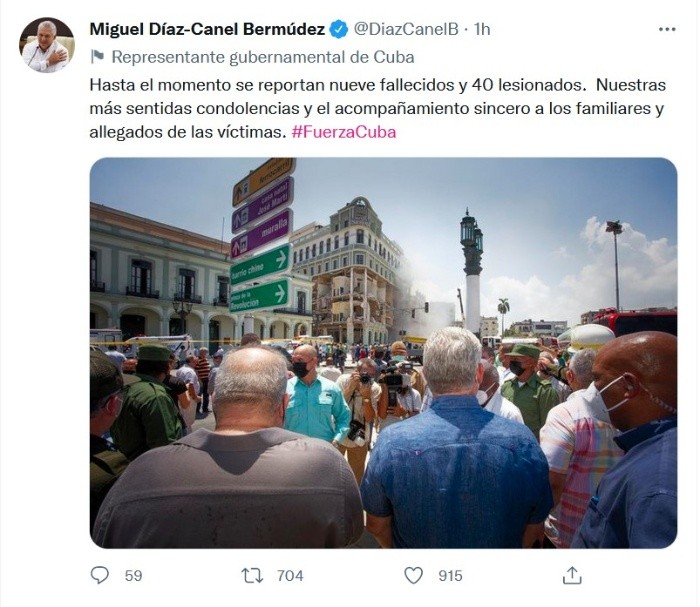Click the retweet arrows icon
The height and width of the screenshot is (607, 700).
pyautogui.click(x=252, y=575)
